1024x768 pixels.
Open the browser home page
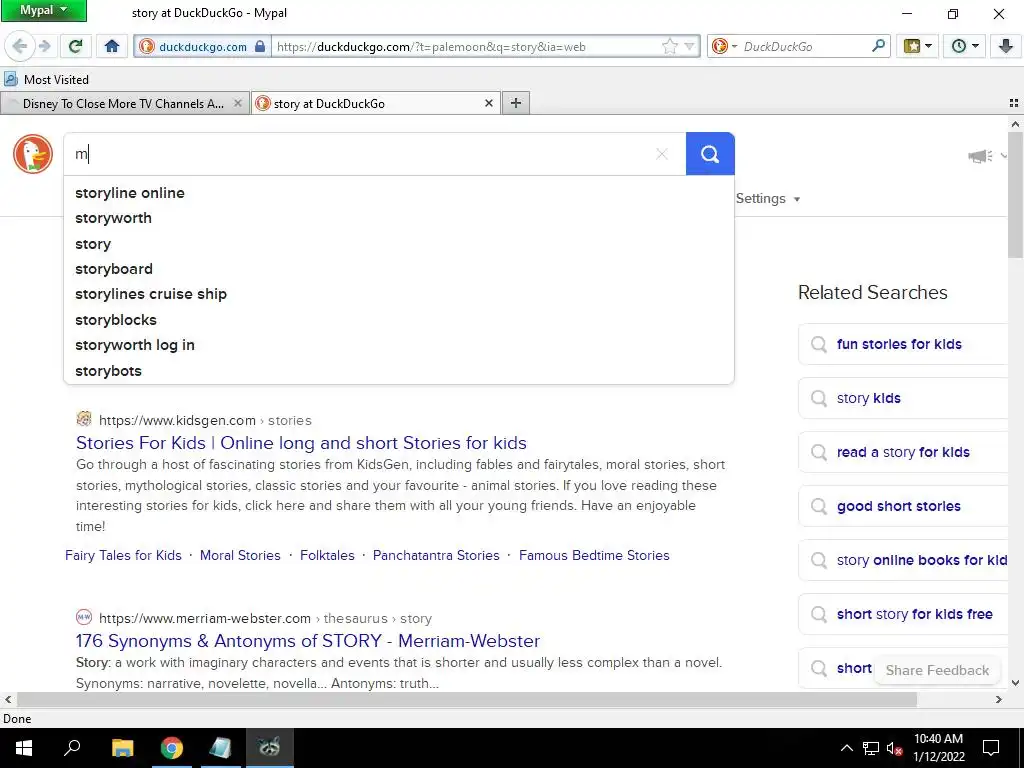pos(112,46)
